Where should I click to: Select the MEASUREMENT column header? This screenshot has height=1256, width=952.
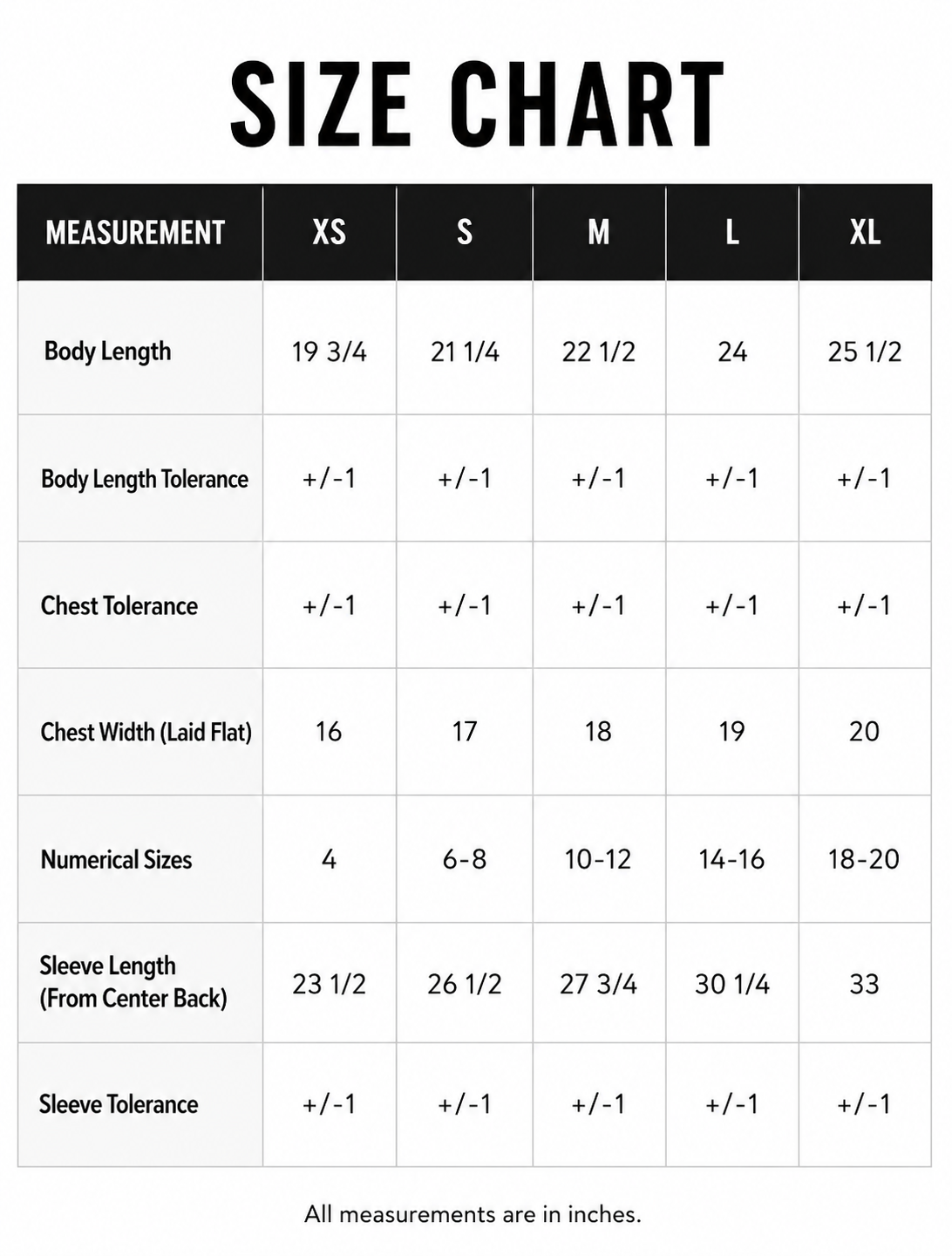pos(135,233)
